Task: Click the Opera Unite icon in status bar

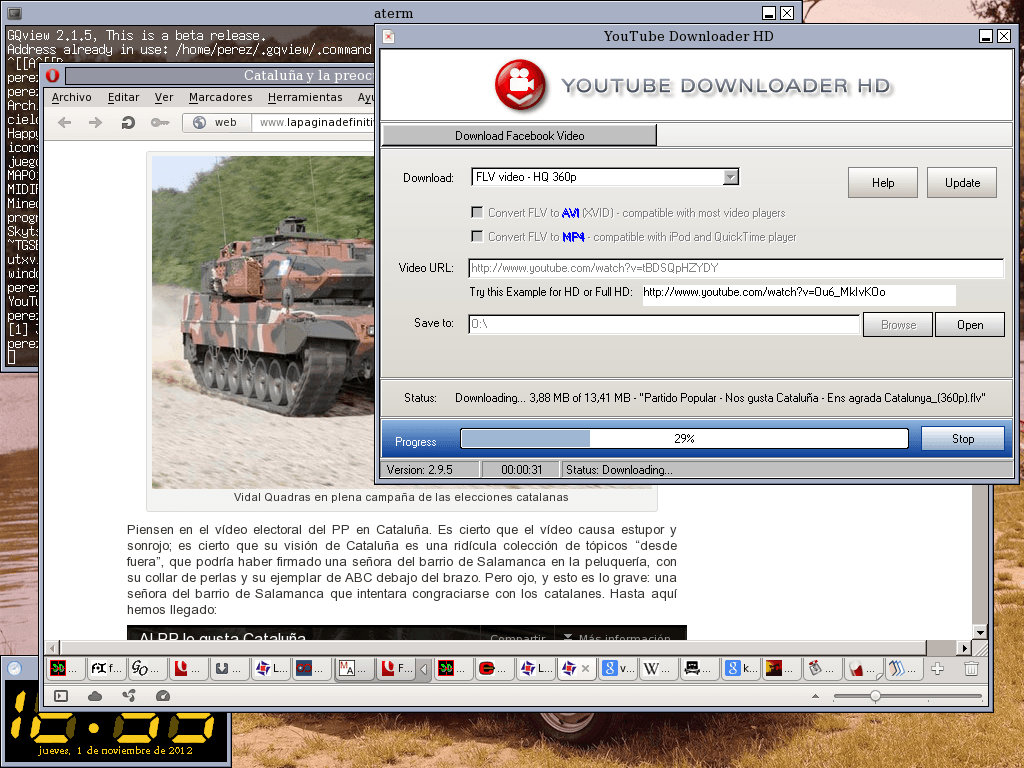Action: [129, 696]
